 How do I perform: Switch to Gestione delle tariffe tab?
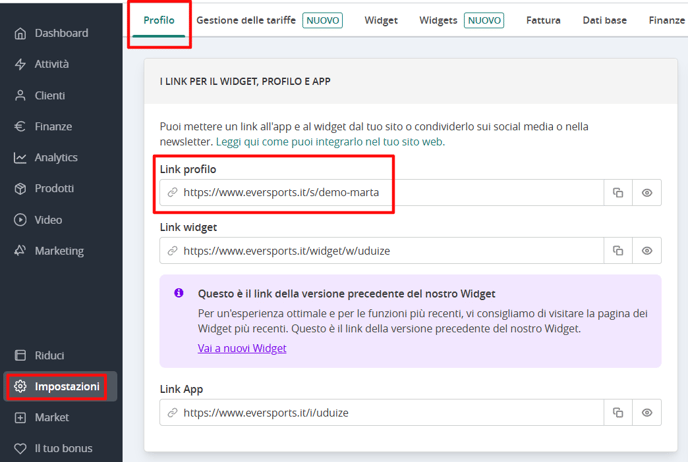[x=246, y=20]
